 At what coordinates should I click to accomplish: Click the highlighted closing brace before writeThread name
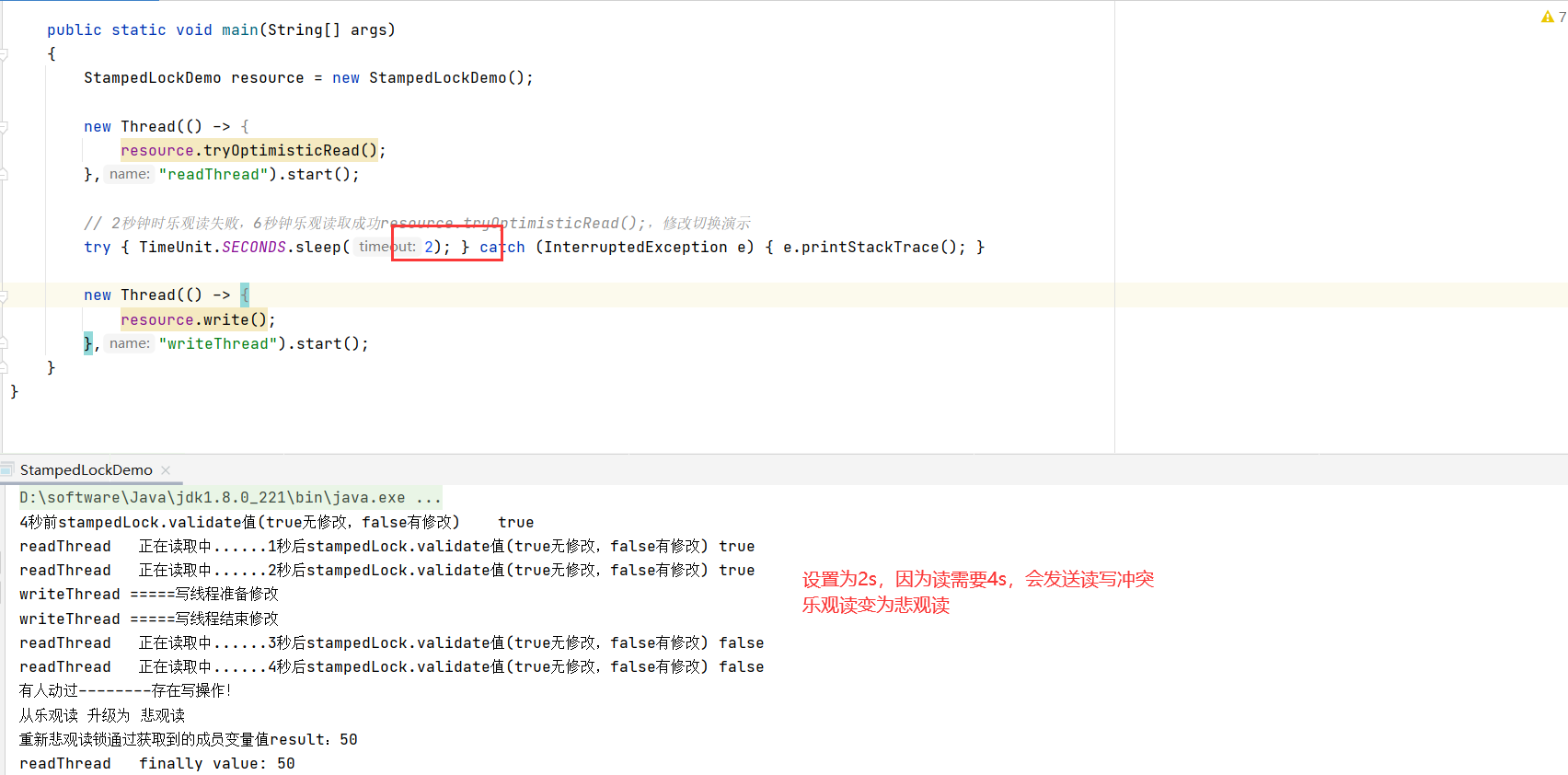click(x=88, y=343)
